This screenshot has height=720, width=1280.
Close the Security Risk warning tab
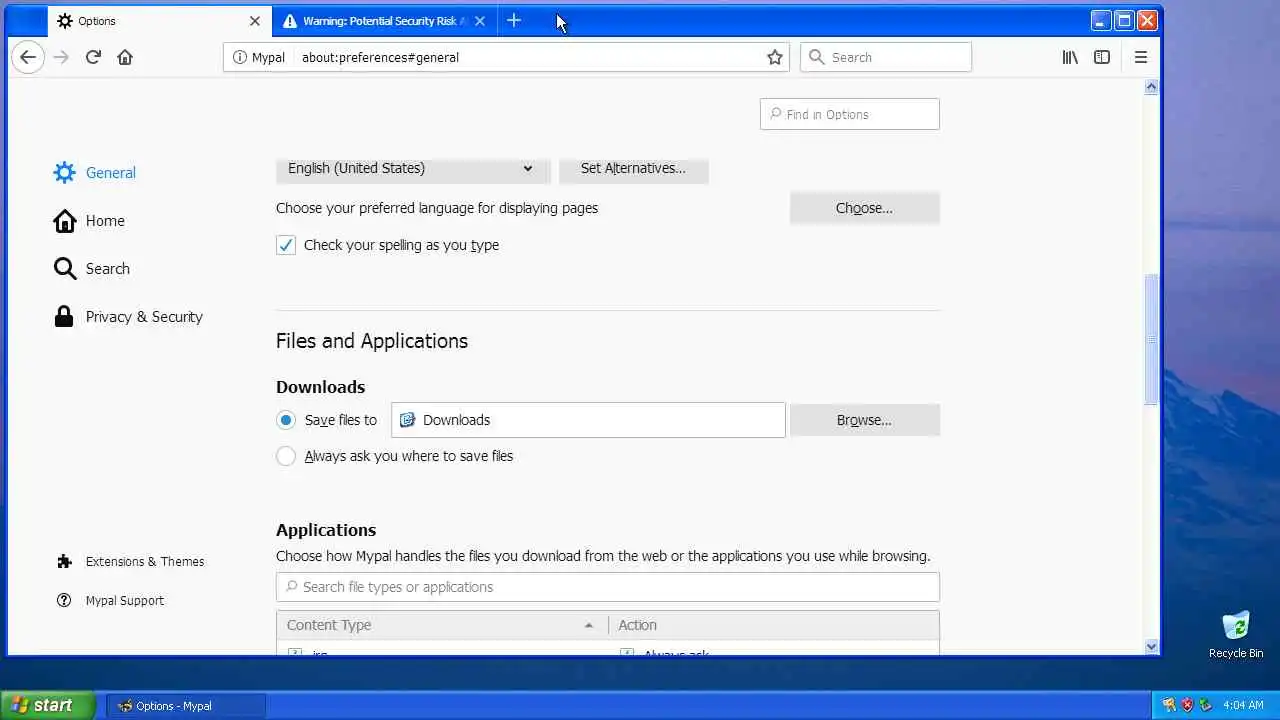point(479,20)
